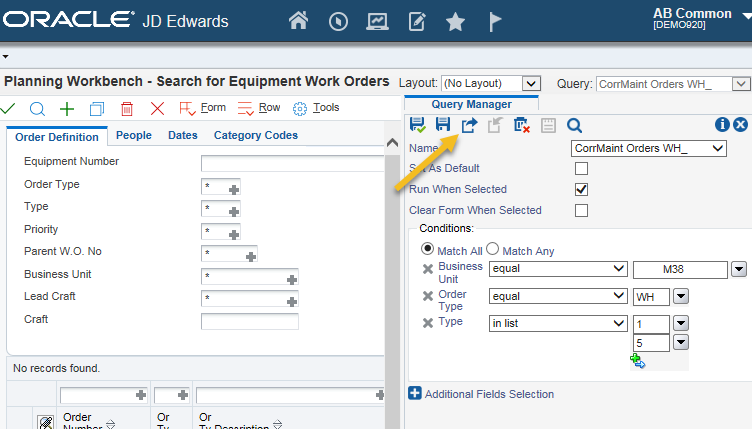Run the query with magnifier icon
This screenshot has height=429, width=752.
[574, 126]
